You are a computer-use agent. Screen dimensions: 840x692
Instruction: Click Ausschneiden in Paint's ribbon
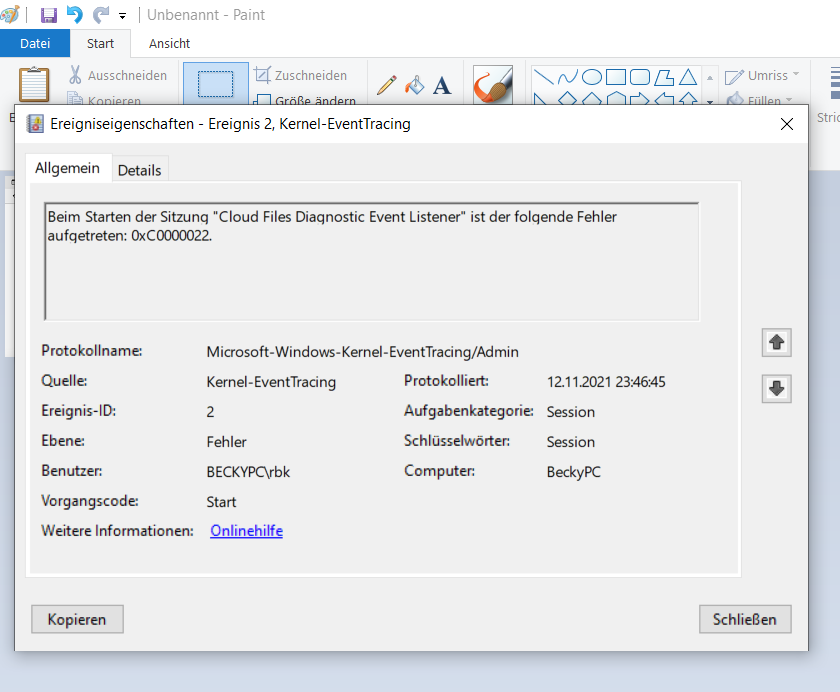[118, 76]
